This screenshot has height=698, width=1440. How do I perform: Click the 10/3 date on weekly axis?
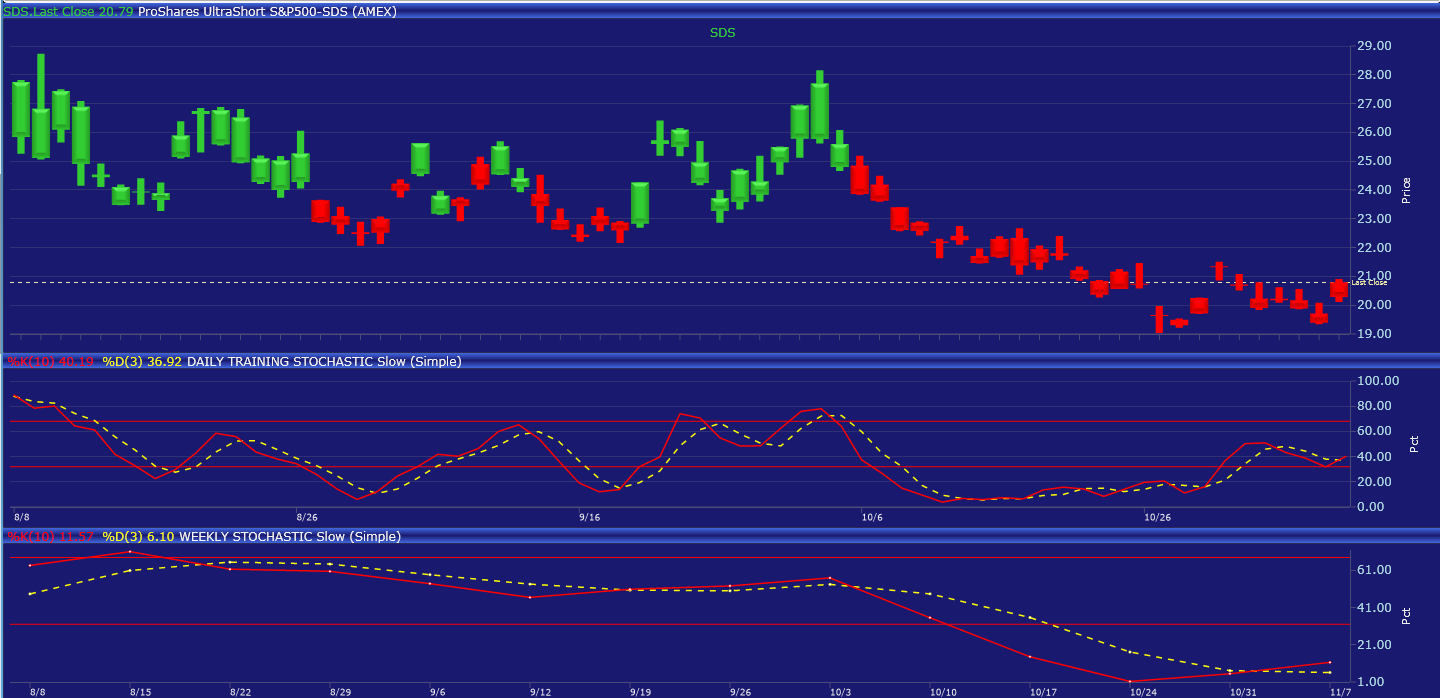[x=841, y=692]
